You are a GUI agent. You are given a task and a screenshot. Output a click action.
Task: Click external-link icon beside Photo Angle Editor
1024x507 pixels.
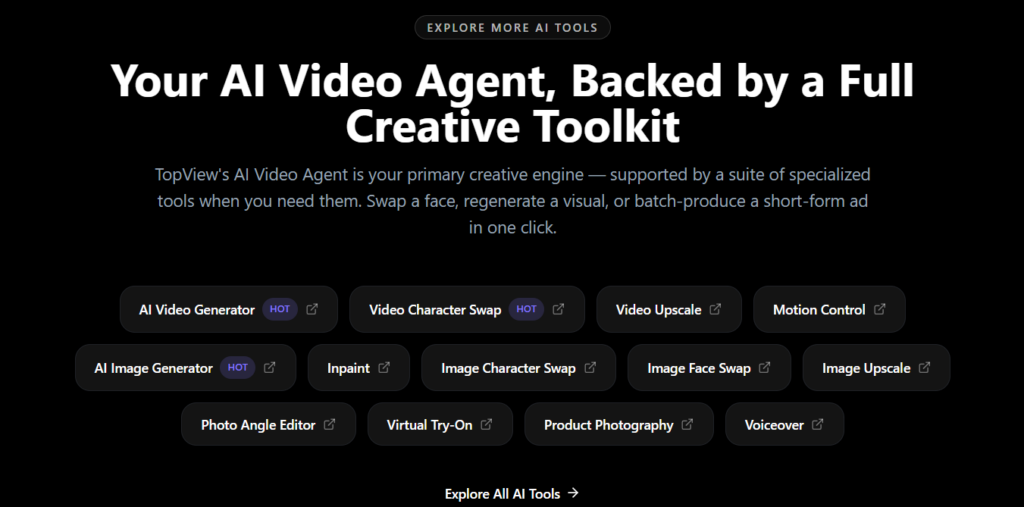click(330, 424)
